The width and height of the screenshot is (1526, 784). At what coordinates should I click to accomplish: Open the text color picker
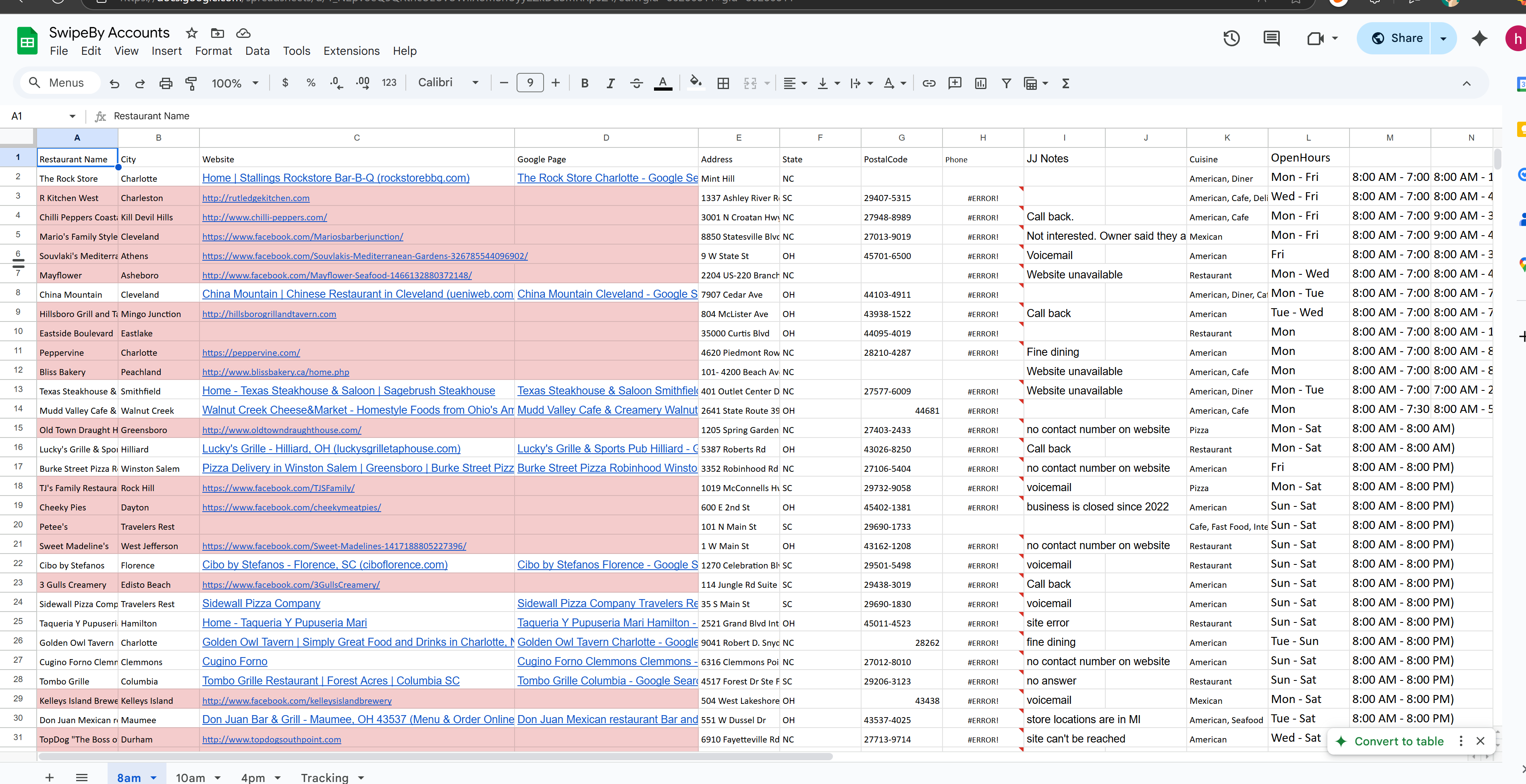pos(663,83)
